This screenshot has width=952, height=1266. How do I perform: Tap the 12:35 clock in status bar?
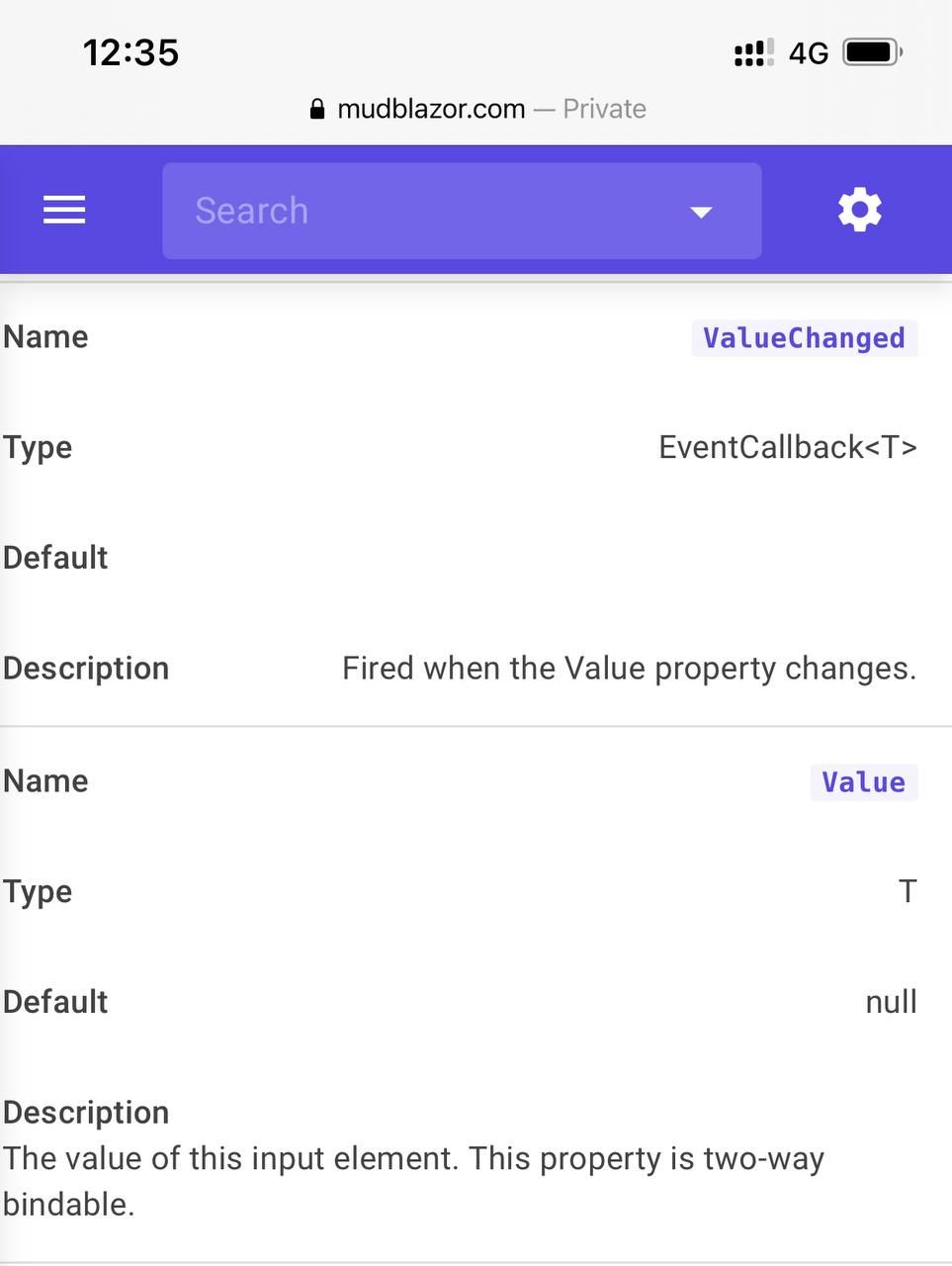tap(130, 52)
